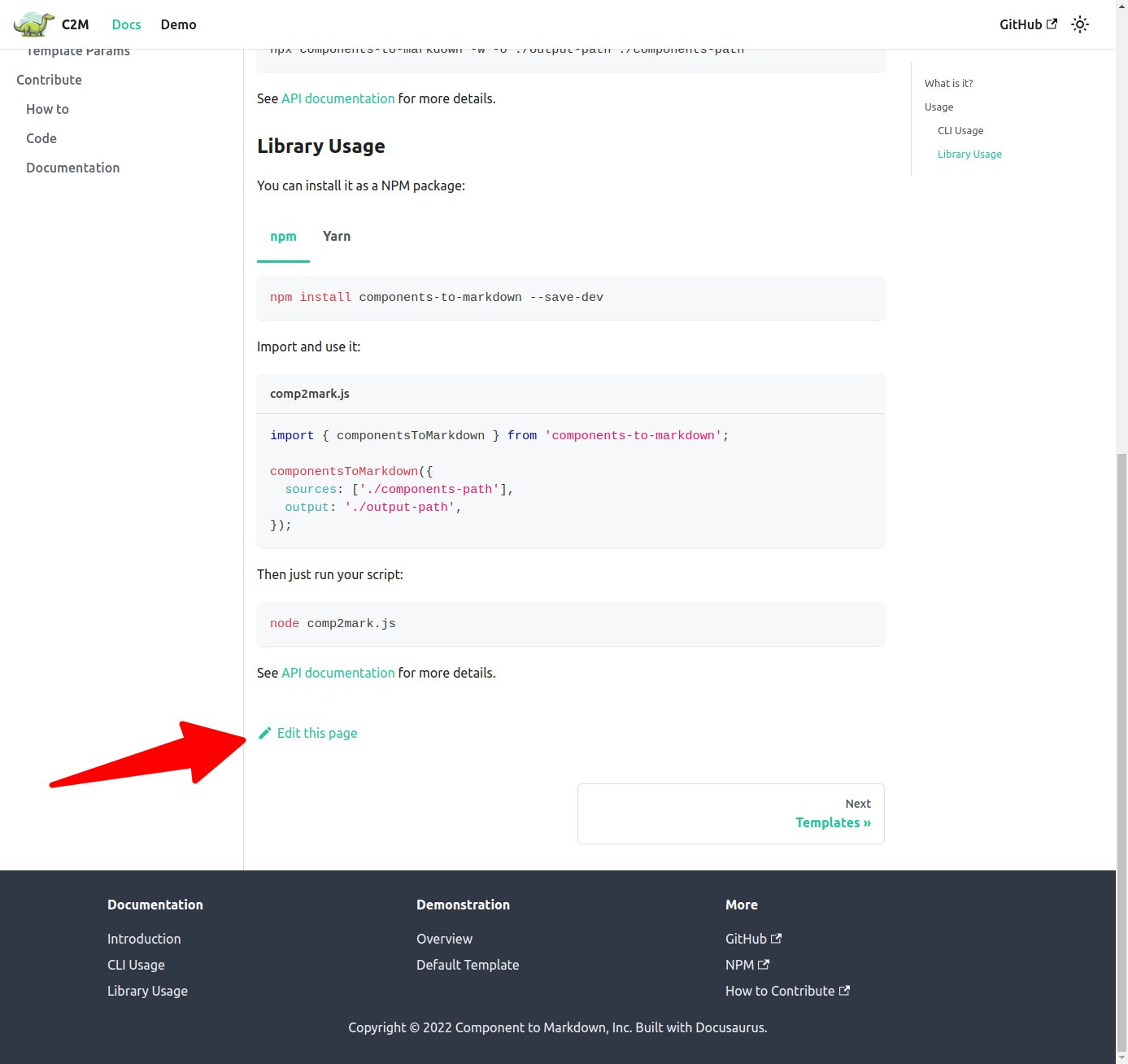Click the footer copyright text
The height and width of the screenshot is (1064, 1128).
(558, 1027)
